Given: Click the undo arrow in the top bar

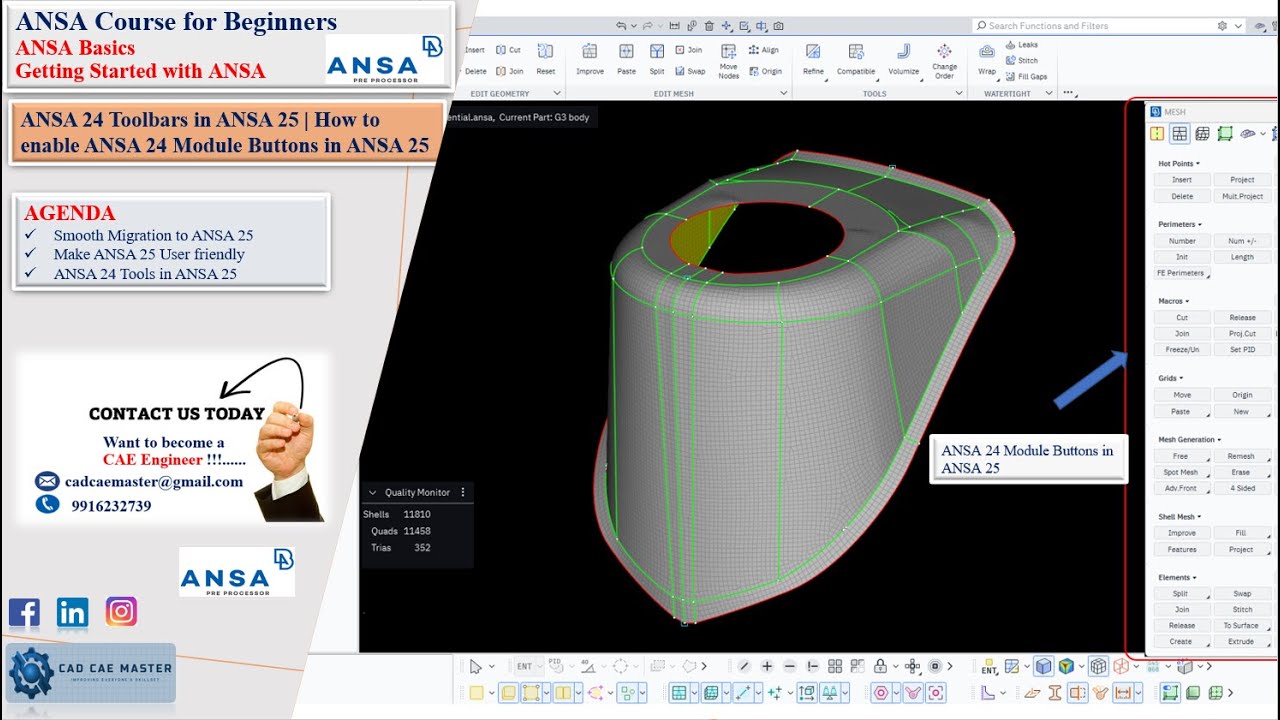Looking at the screenshot, I should pos(621,26).
